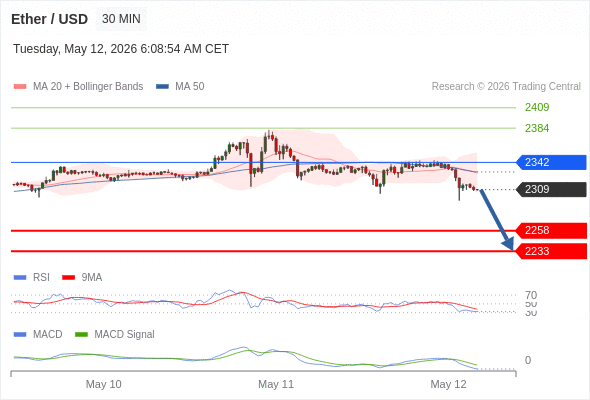Click the RSI legend label

point(41,278)
